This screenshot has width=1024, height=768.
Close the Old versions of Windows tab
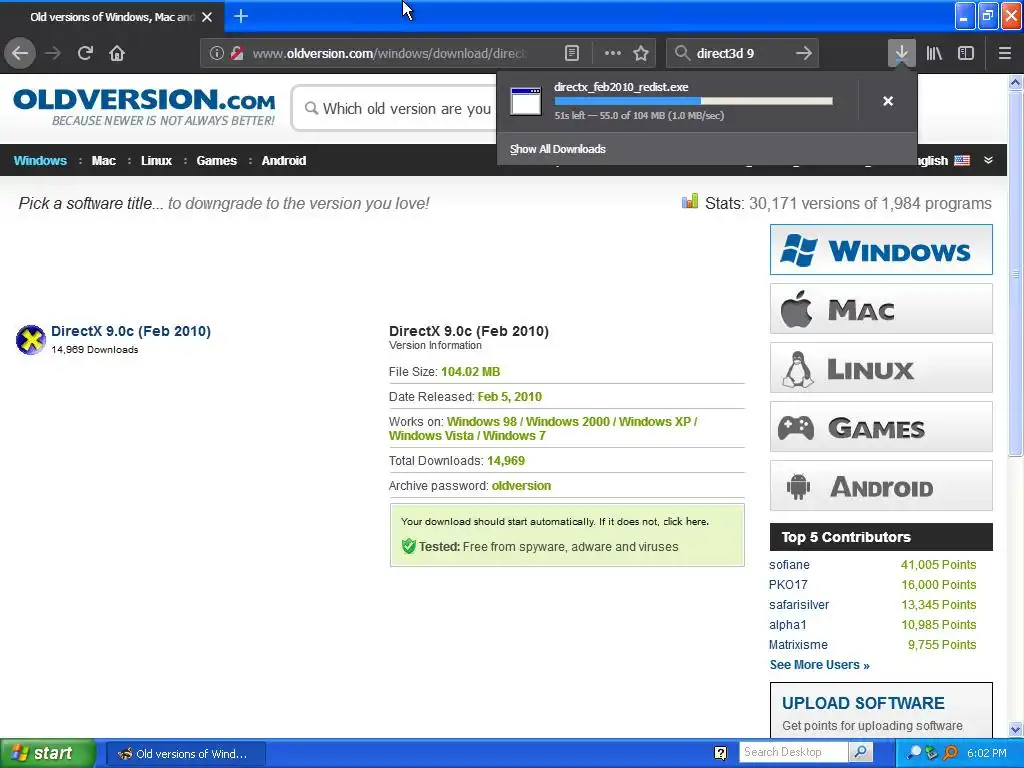tap(207, 17)
